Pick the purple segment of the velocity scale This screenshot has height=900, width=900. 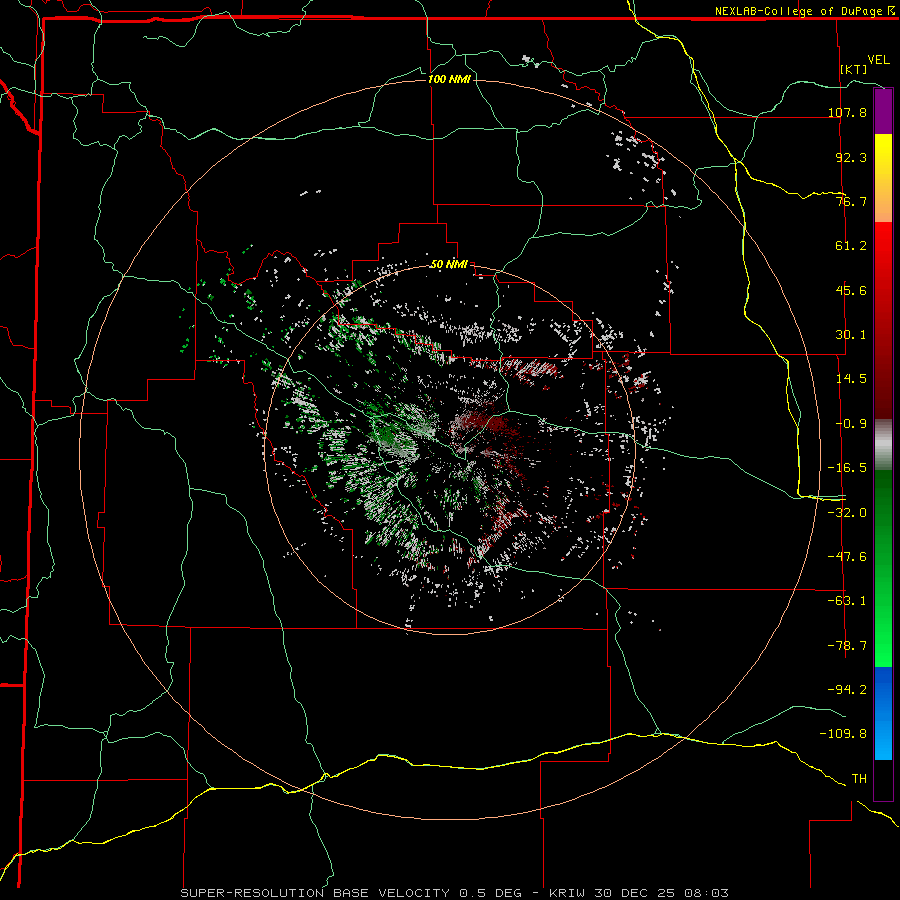883,111
